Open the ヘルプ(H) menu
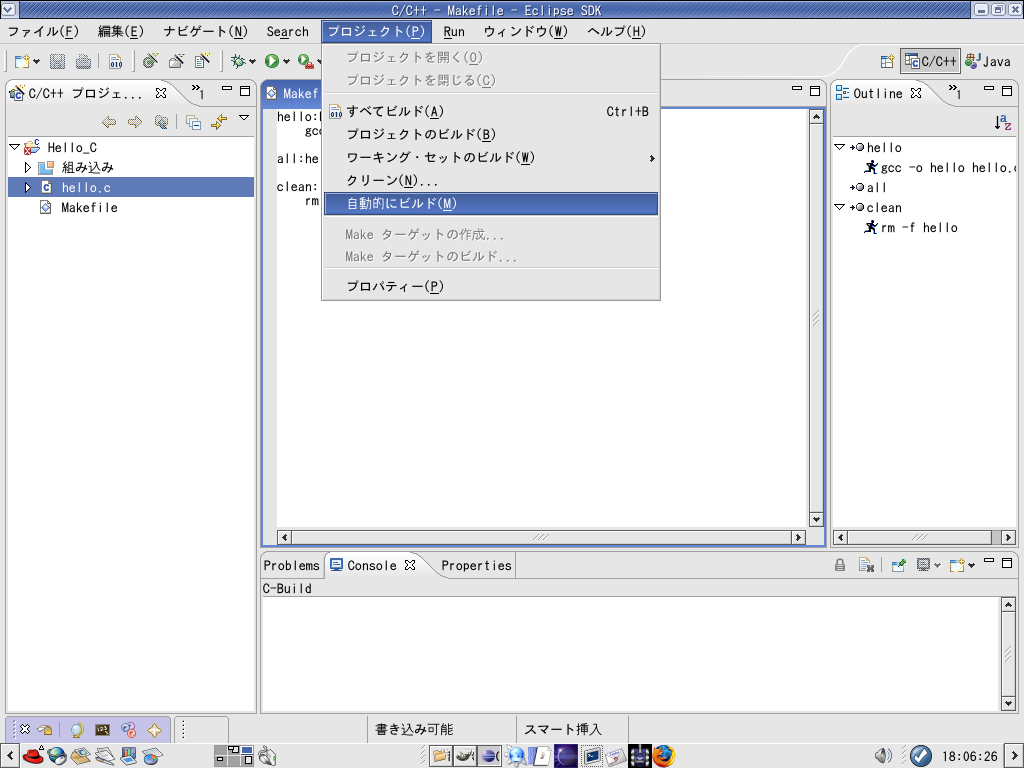Screen dimensions: 1024x768 tap(616, 31)
